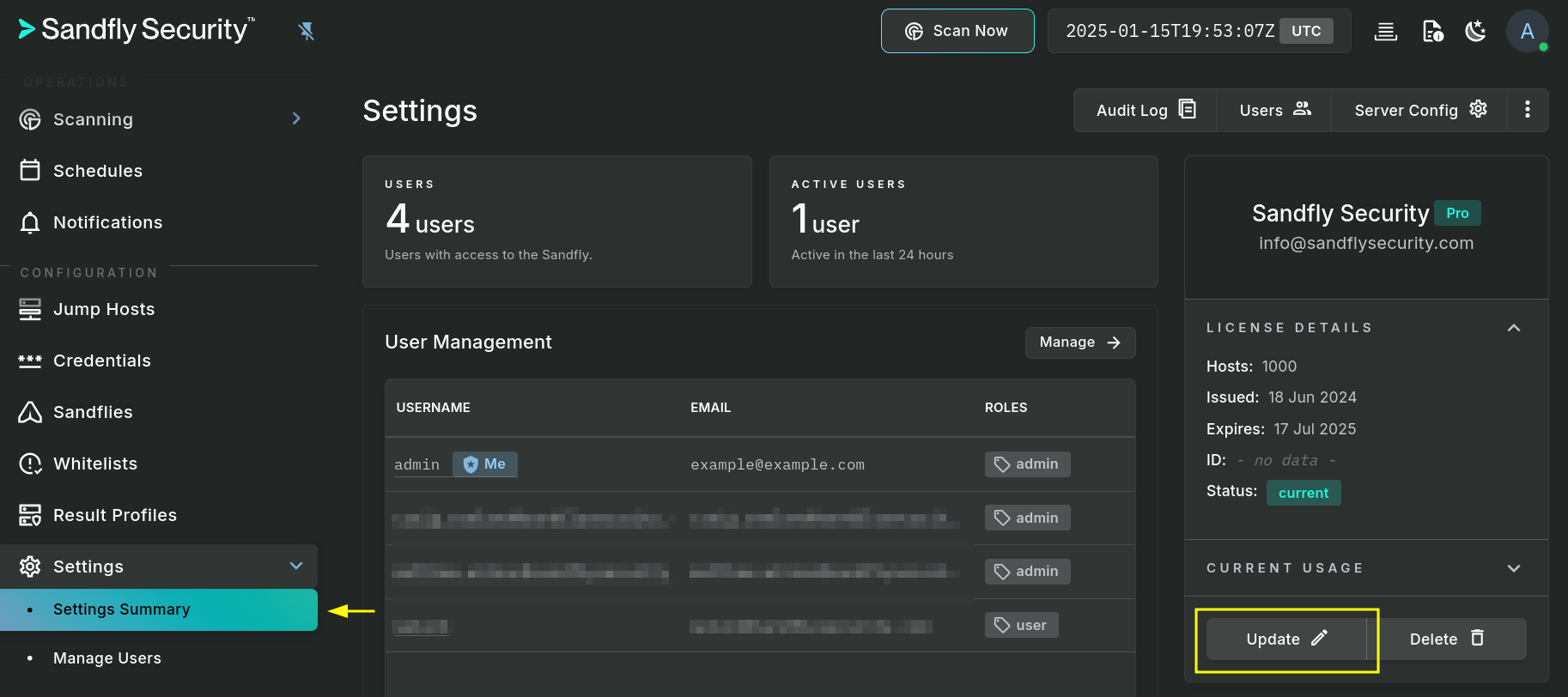This screenshot has width=1568, height=697.
Task: Open Notifications in the sidebar
Action: (159, 222)
